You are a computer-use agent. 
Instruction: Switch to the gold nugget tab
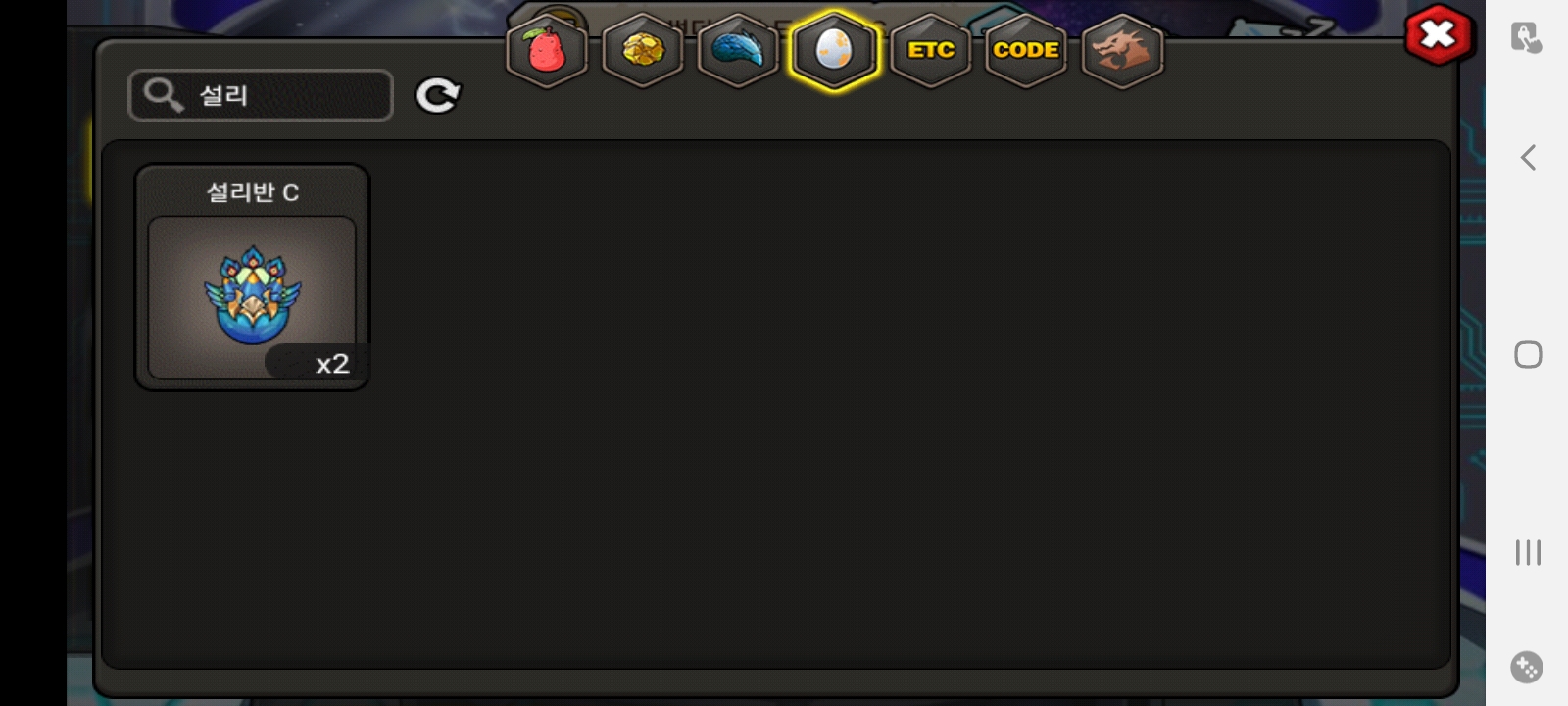pyautogui.click(x=643, y=51)
